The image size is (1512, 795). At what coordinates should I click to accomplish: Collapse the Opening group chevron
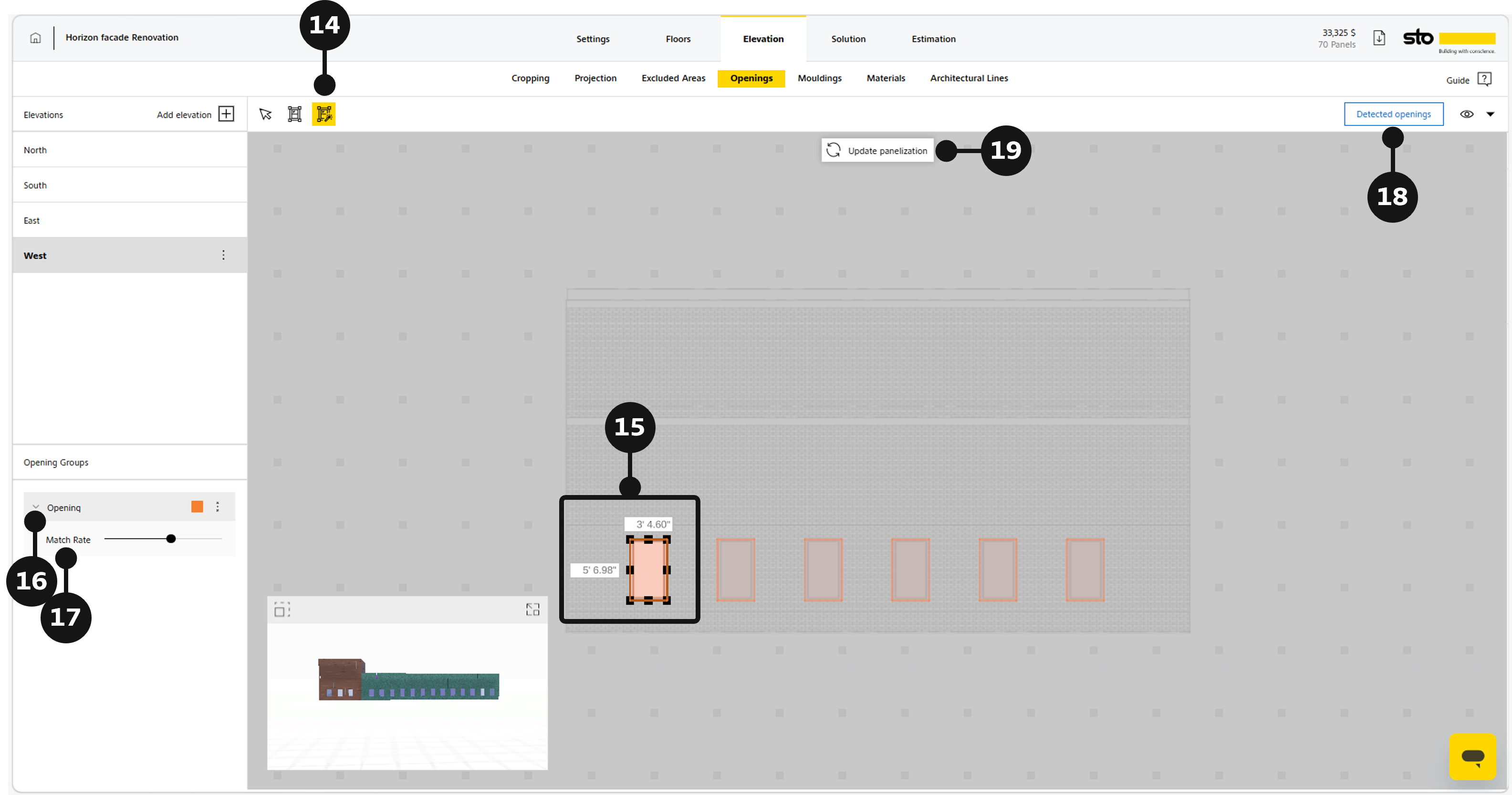pyautogui.click(x=36, y=507)
